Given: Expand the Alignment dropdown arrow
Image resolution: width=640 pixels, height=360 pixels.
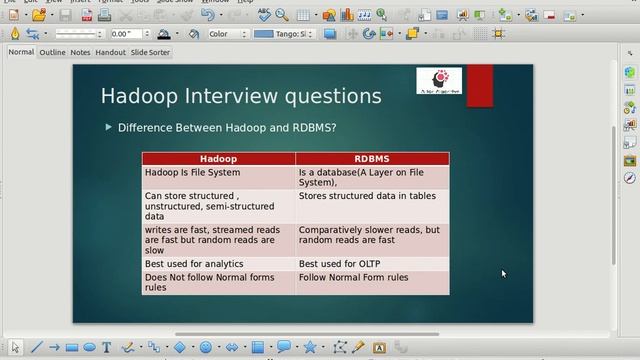Looking at the screenshot, I should point(399,34).
